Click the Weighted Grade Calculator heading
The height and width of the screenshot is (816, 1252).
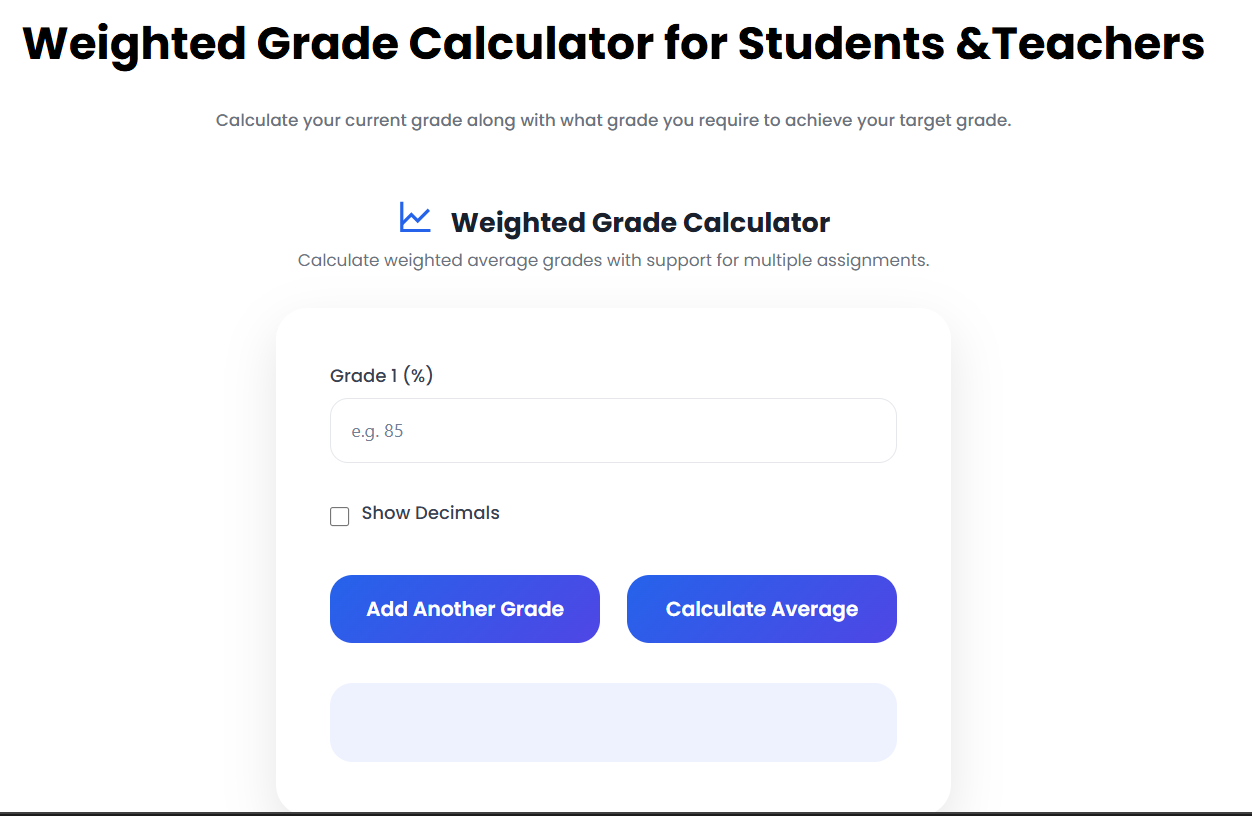(640, 222)
